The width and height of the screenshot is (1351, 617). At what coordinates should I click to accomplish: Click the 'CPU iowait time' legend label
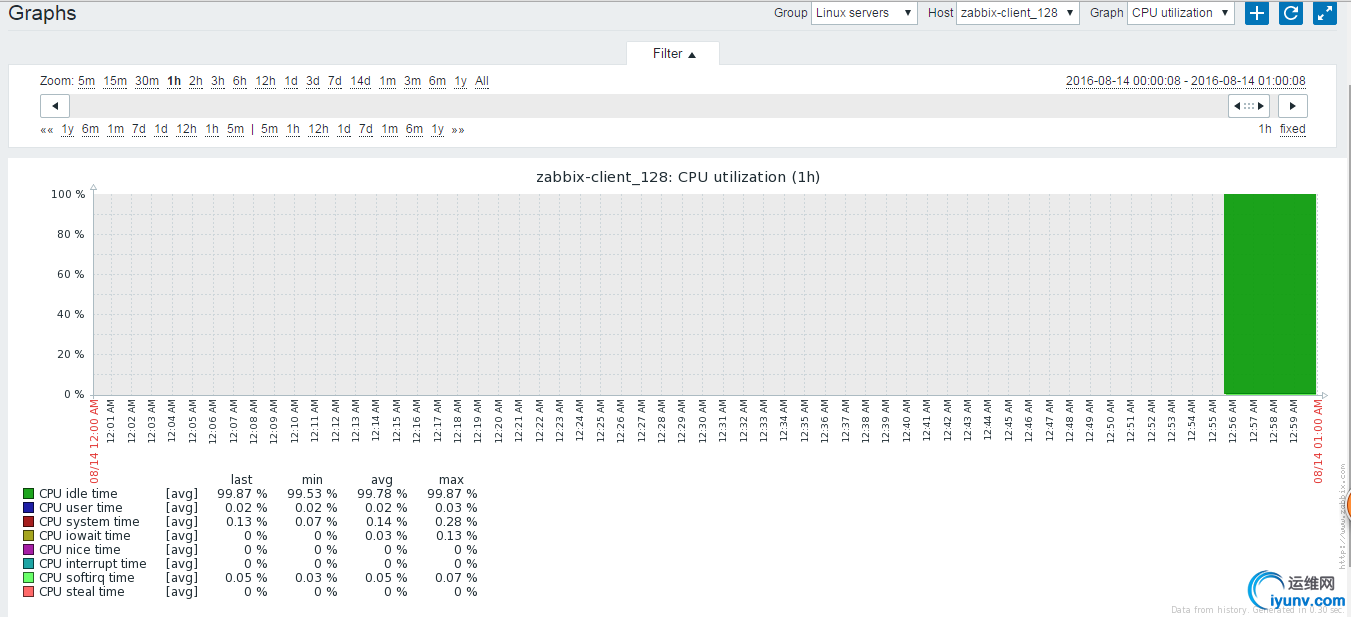85,536
